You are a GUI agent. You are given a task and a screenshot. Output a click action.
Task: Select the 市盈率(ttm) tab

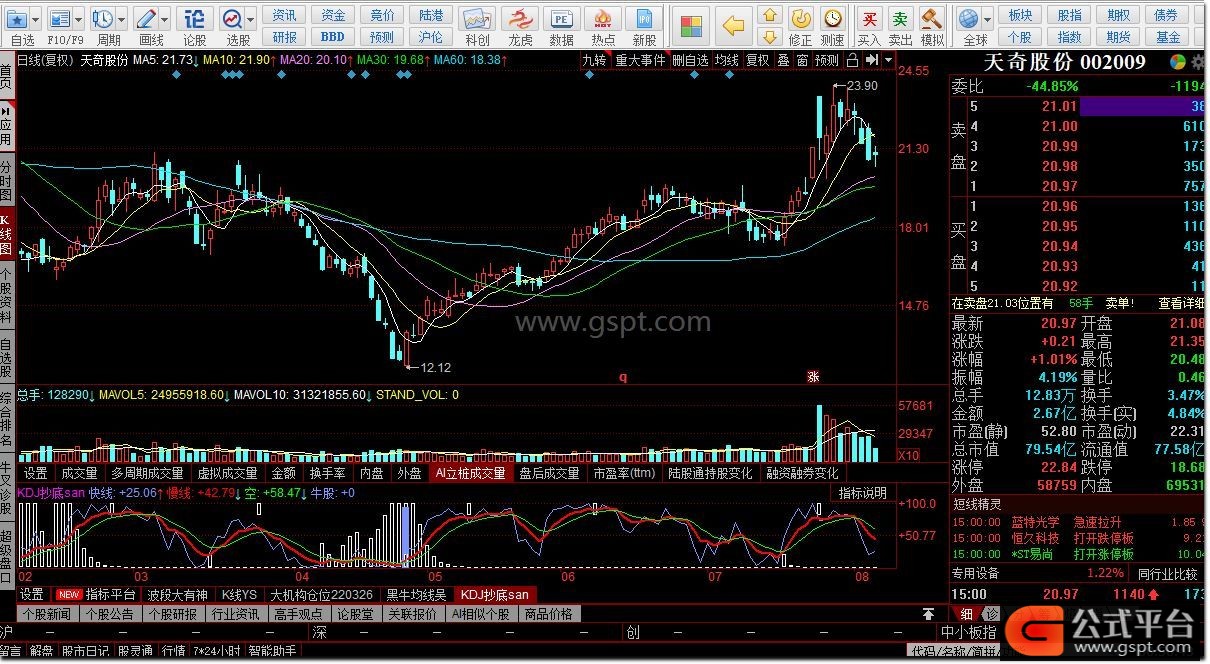(x=624, y=473)
